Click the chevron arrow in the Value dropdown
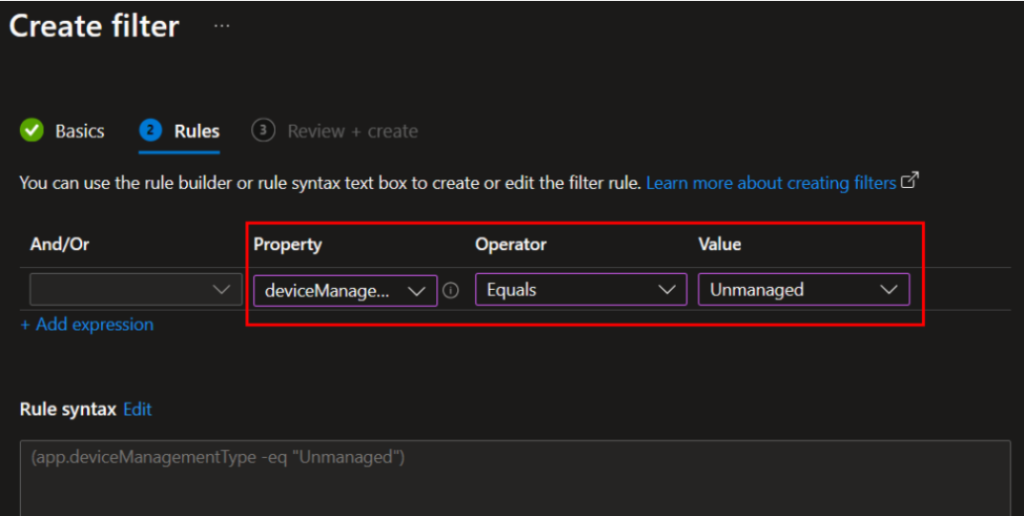Viewport: 1024px width, 516px height. (888, 290)
